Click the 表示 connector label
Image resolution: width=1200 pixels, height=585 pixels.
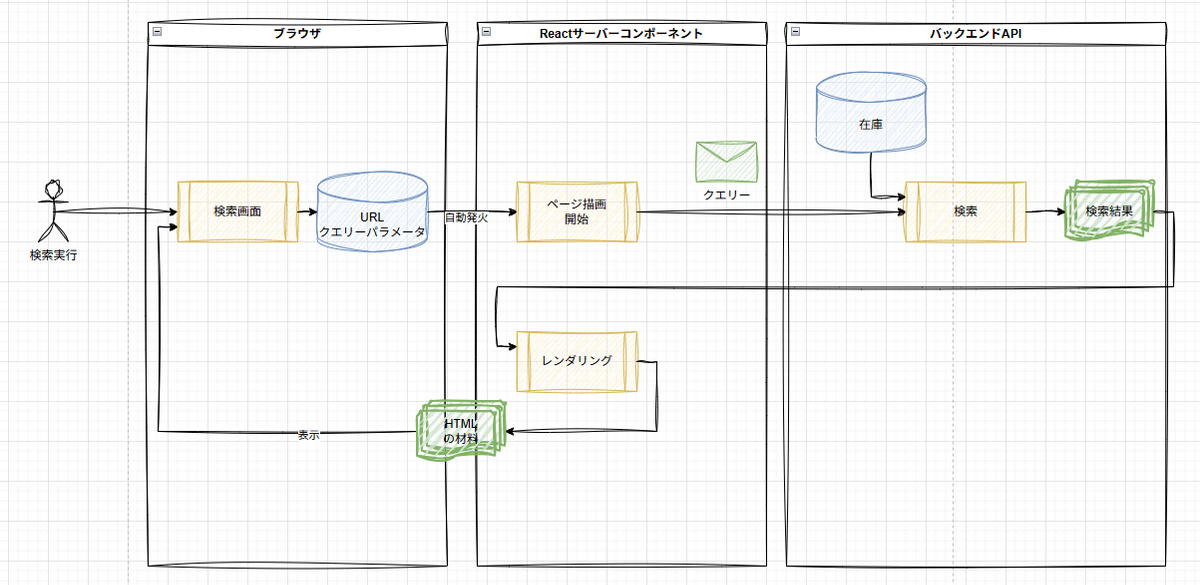(x=309, y=435)
